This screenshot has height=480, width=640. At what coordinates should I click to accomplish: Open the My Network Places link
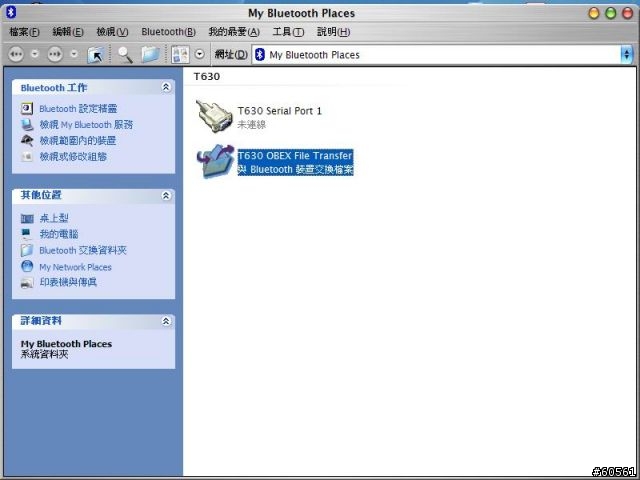[x=76, y=267]
